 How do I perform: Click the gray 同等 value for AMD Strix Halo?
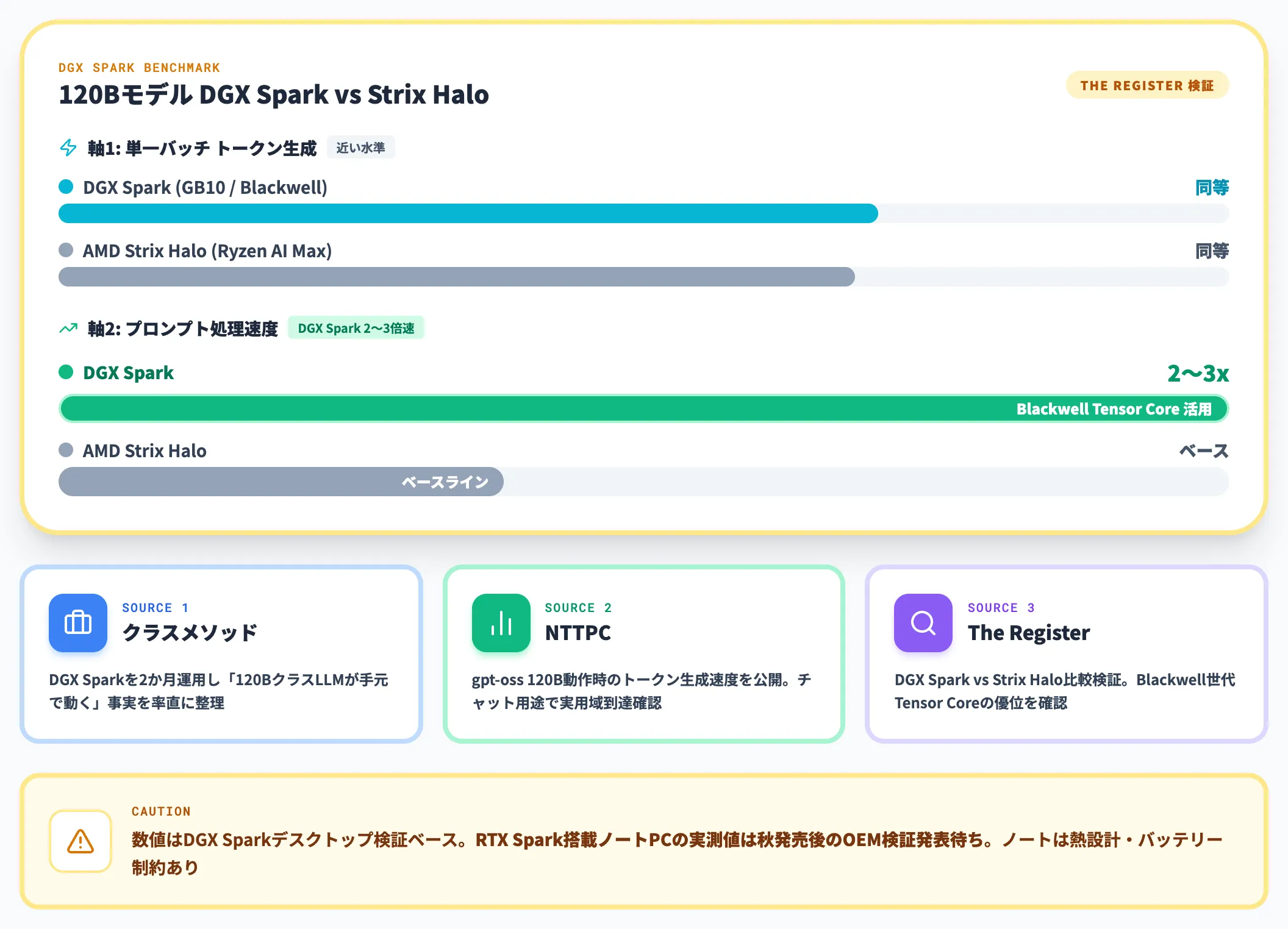tap(1212, 251)
